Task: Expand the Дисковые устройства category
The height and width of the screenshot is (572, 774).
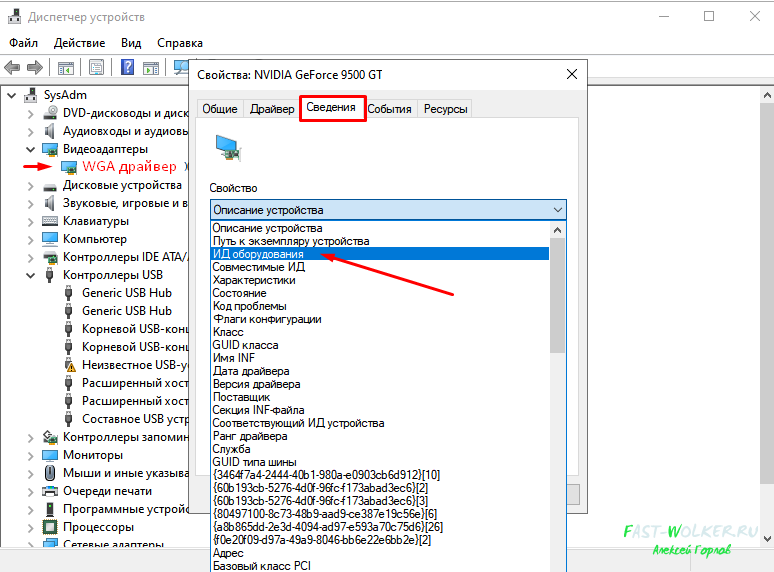Action: point(31,186)
